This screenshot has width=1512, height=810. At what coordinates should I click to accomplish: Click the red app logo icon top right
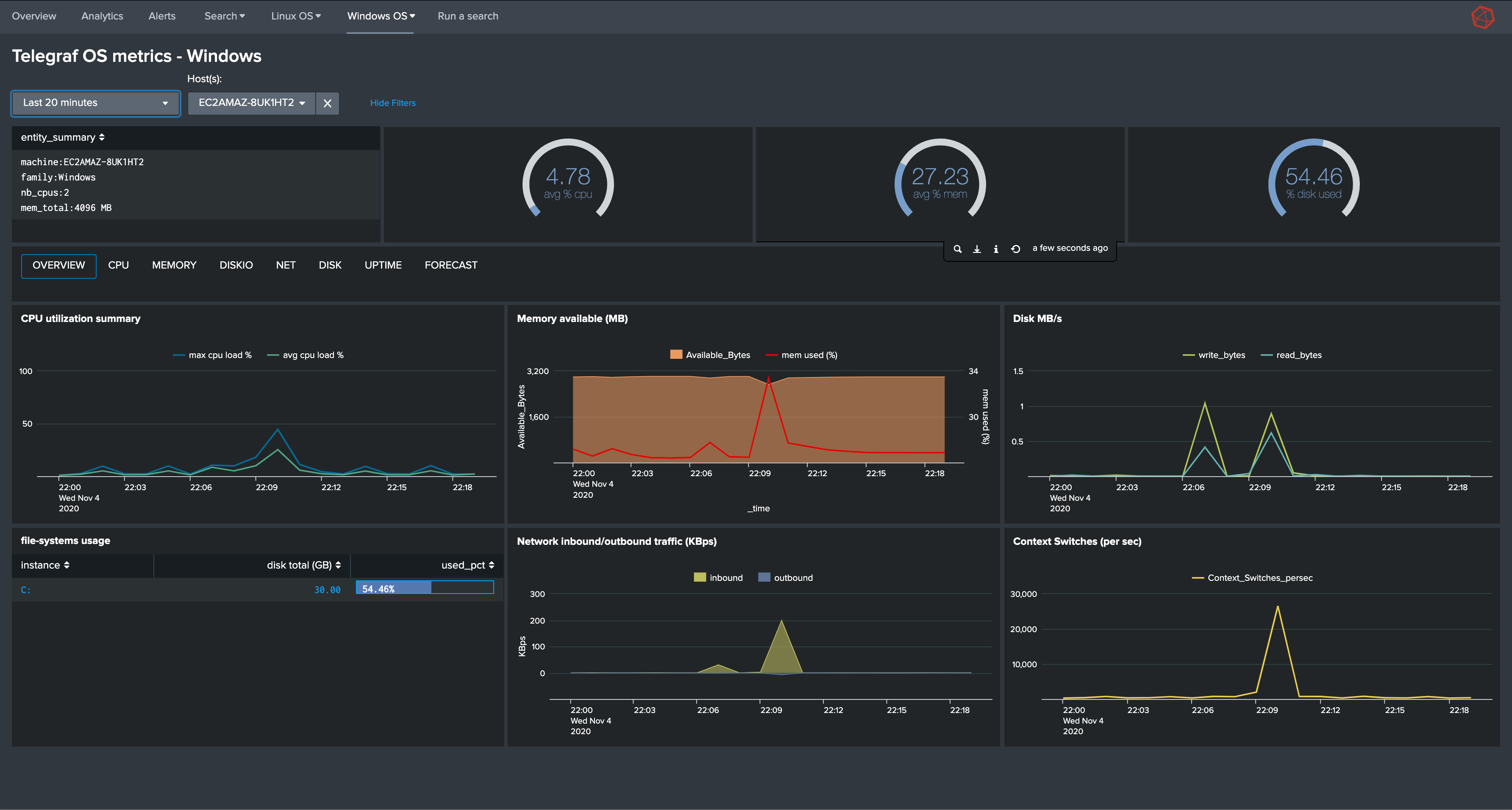pos(1482,17)
